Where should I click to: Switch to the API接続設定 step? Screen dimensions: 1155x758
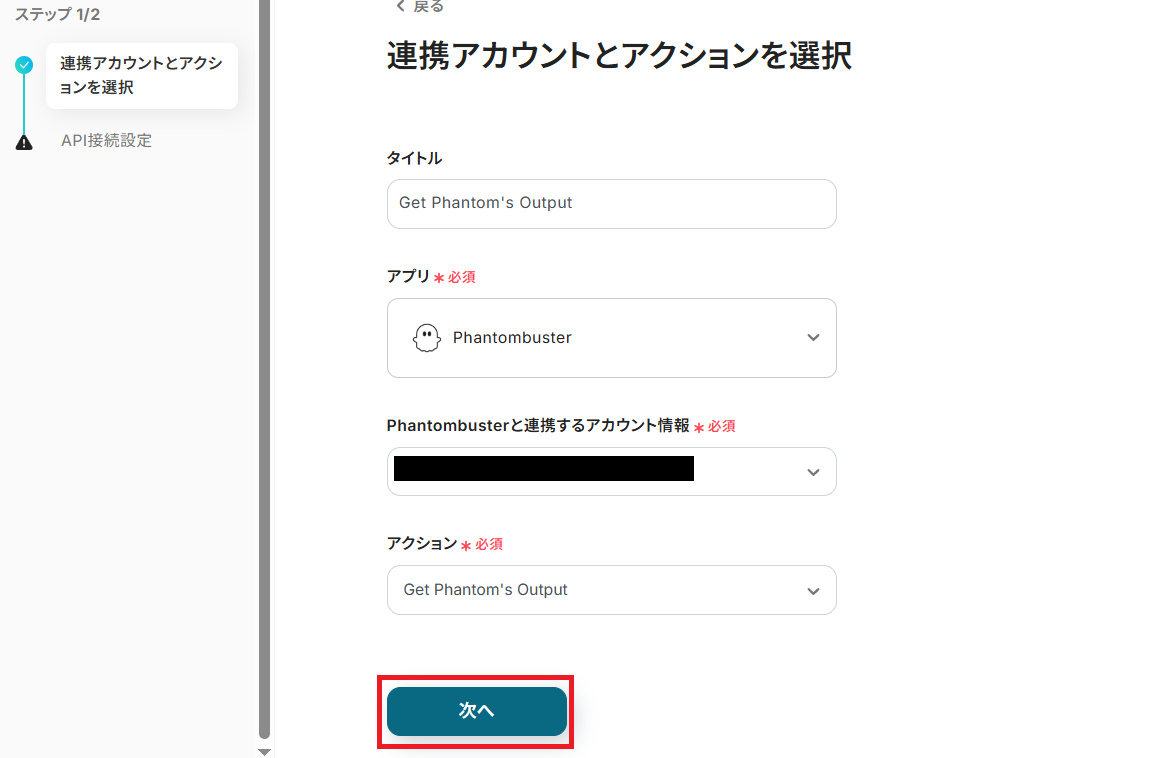(x=106, y=141)
